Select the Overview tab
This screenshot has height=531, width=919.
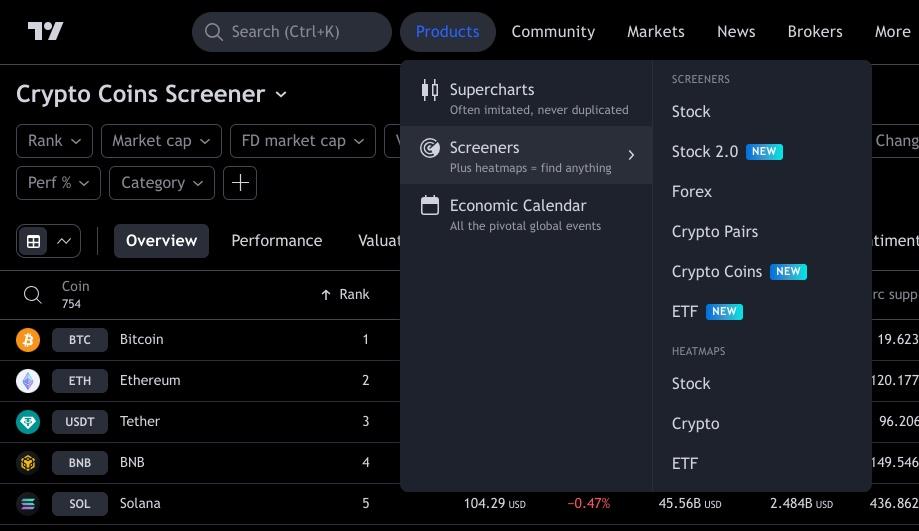(x=161, y=241)
